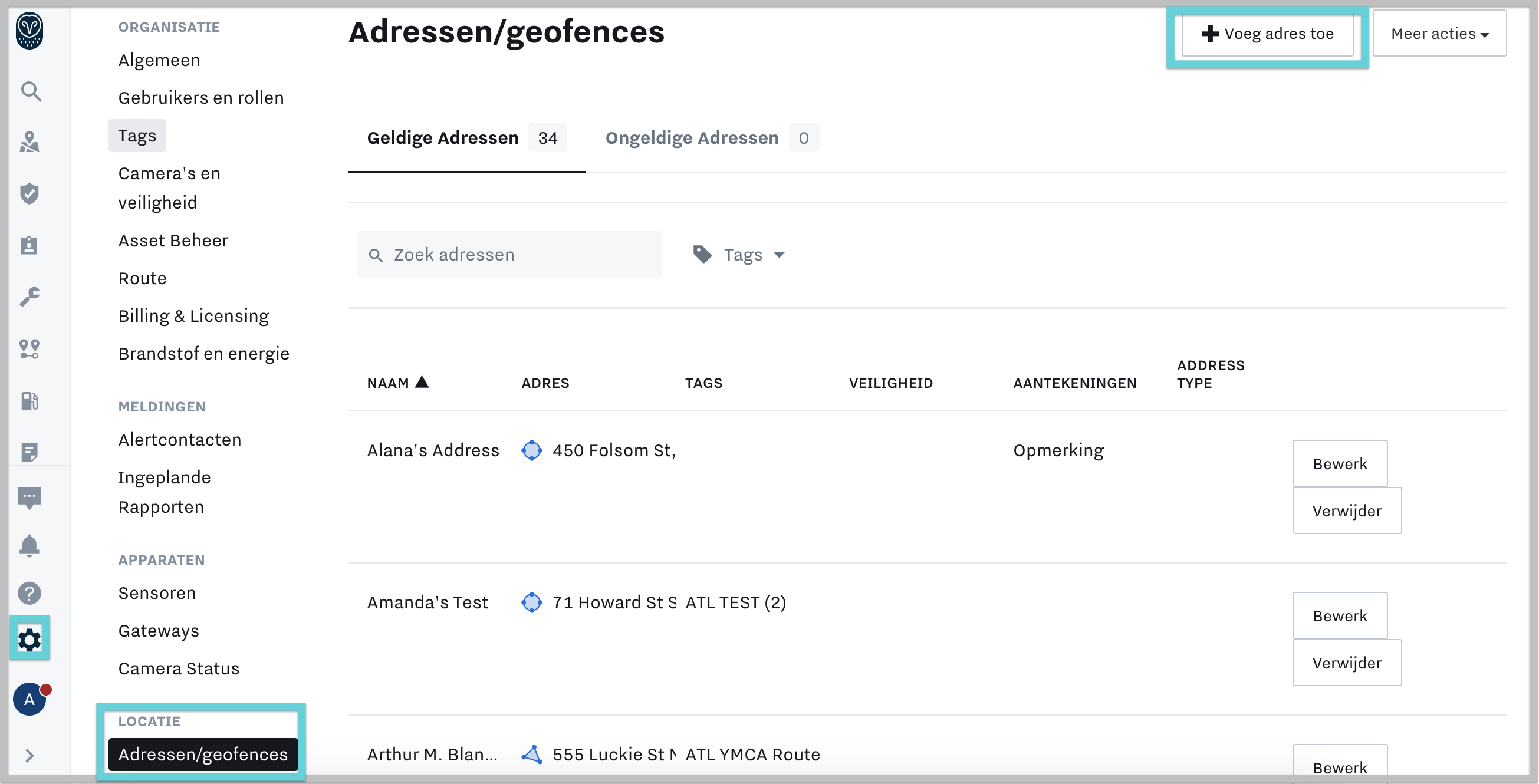1539x784 pixels.
Task: Click Verwijder for Amanda's Test
Action: [1347, 663]
